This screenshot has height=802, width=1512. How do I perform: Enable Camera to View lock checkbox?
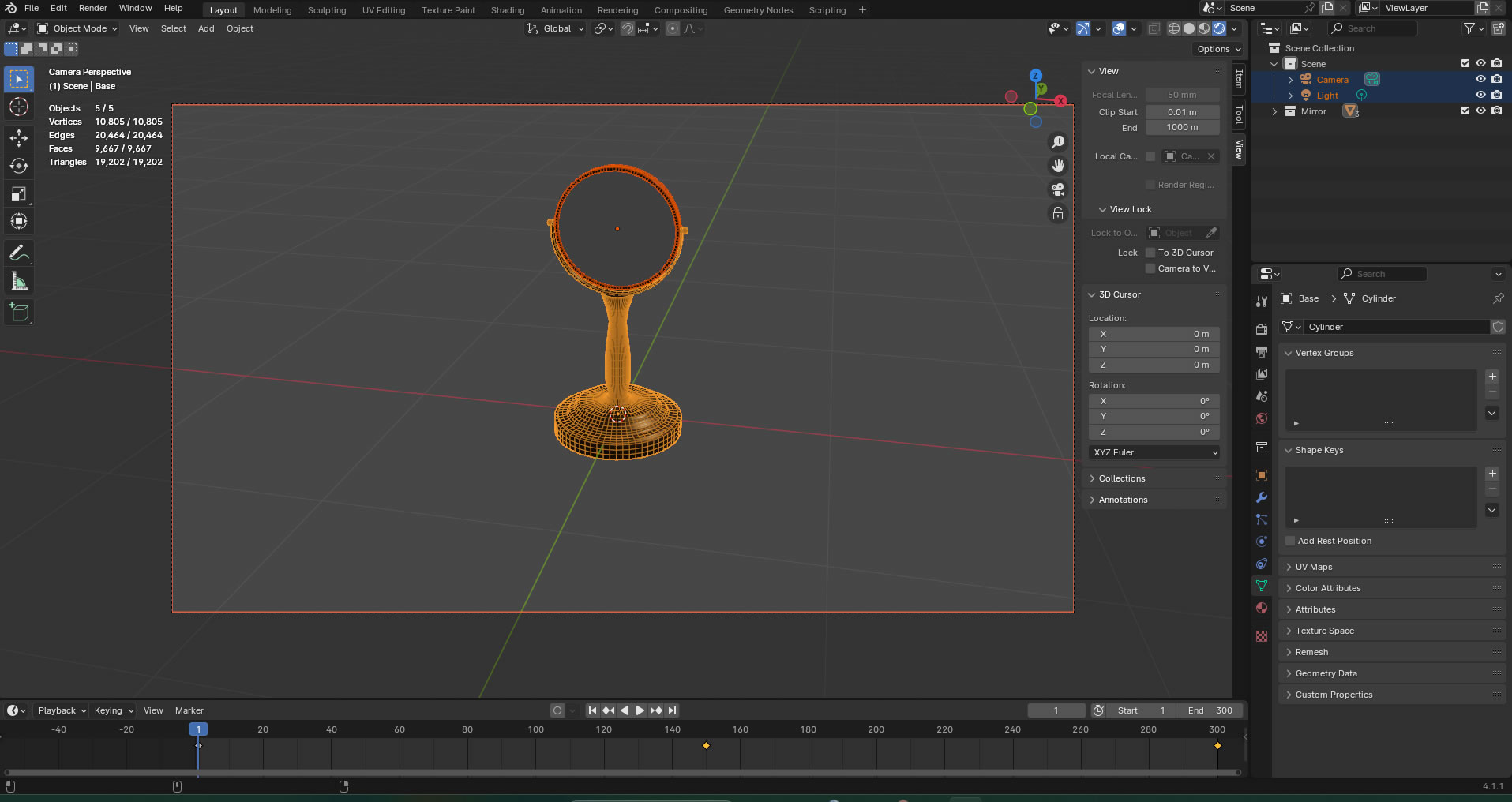[1150, 268]
